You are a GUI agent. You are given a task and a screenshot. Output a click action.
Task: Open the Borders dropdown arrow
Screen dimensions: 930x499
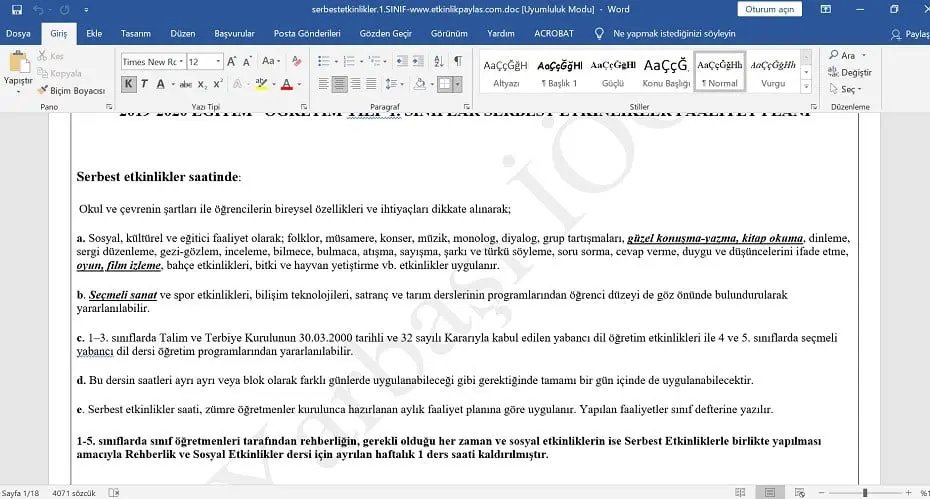click(457, 84)
